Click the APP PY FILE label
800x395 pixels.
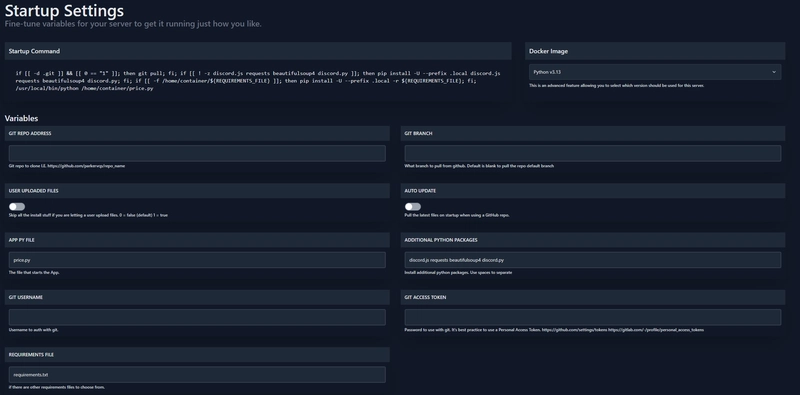point(22,239)
